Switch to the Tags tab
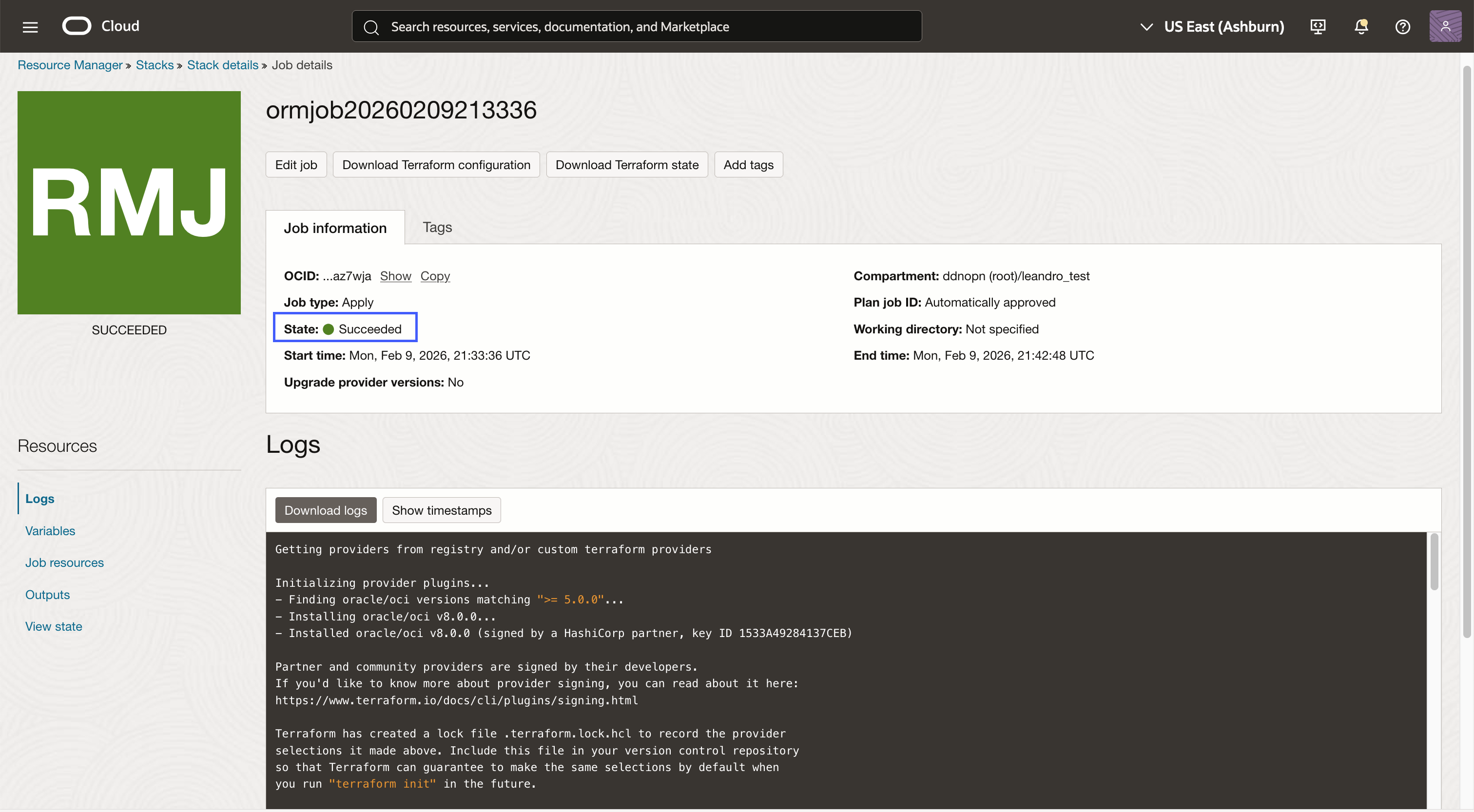1474x812 pixels. click(x=437, y=227)
